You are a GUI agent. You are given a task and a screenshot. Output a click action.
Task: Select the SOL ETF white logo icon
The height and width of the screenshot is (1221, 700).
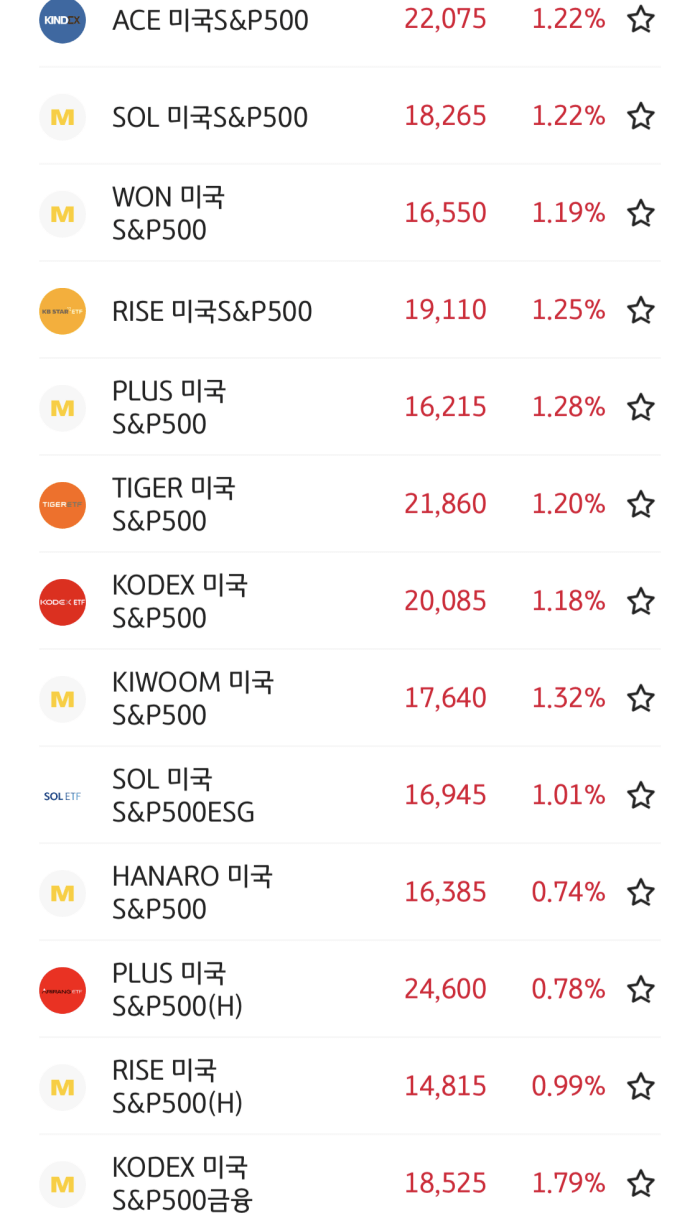click(62, 795)
